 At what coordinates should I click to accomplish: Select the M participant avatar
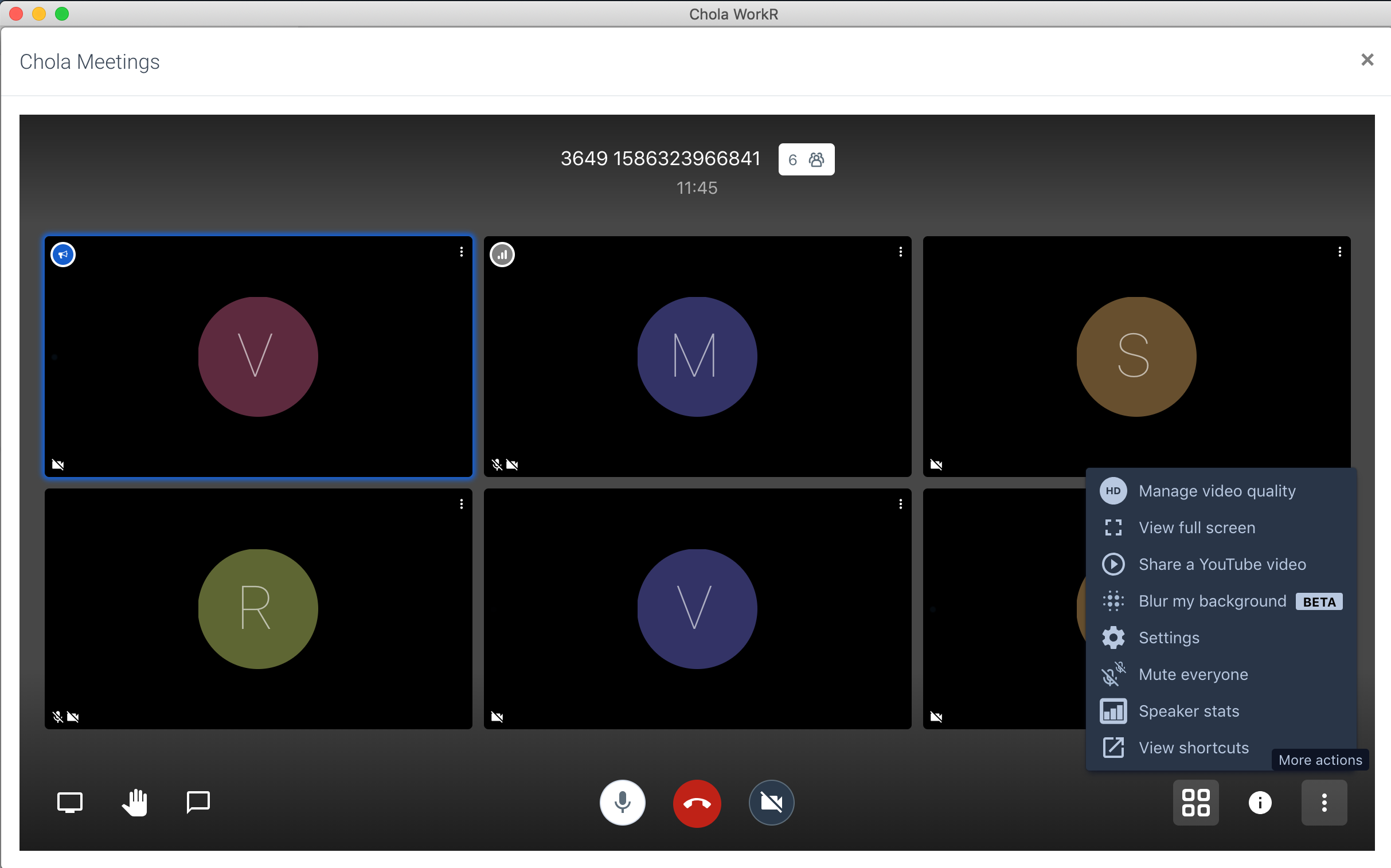point(697,357)
